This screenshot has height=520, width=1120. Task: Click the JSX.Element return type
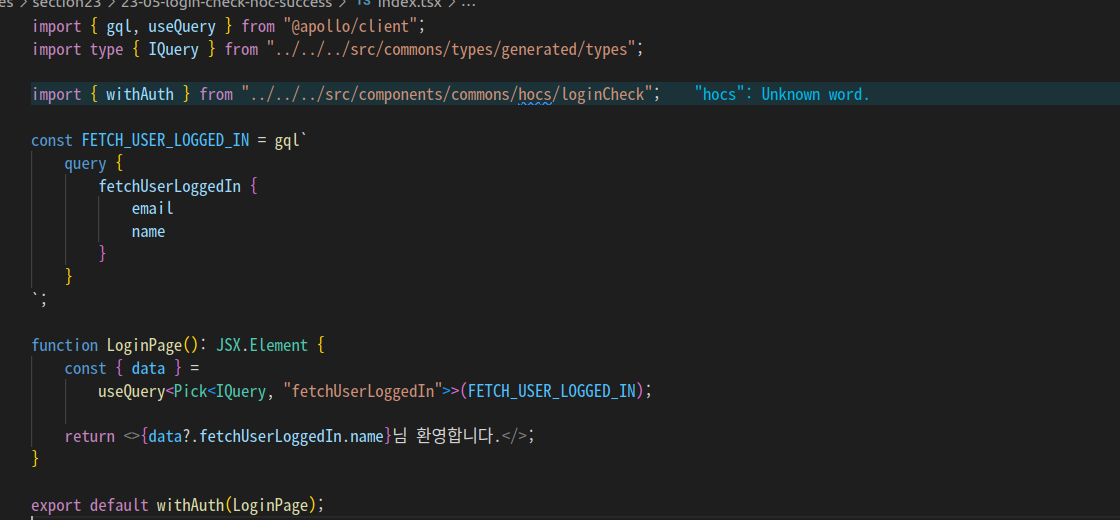(261, 346)
